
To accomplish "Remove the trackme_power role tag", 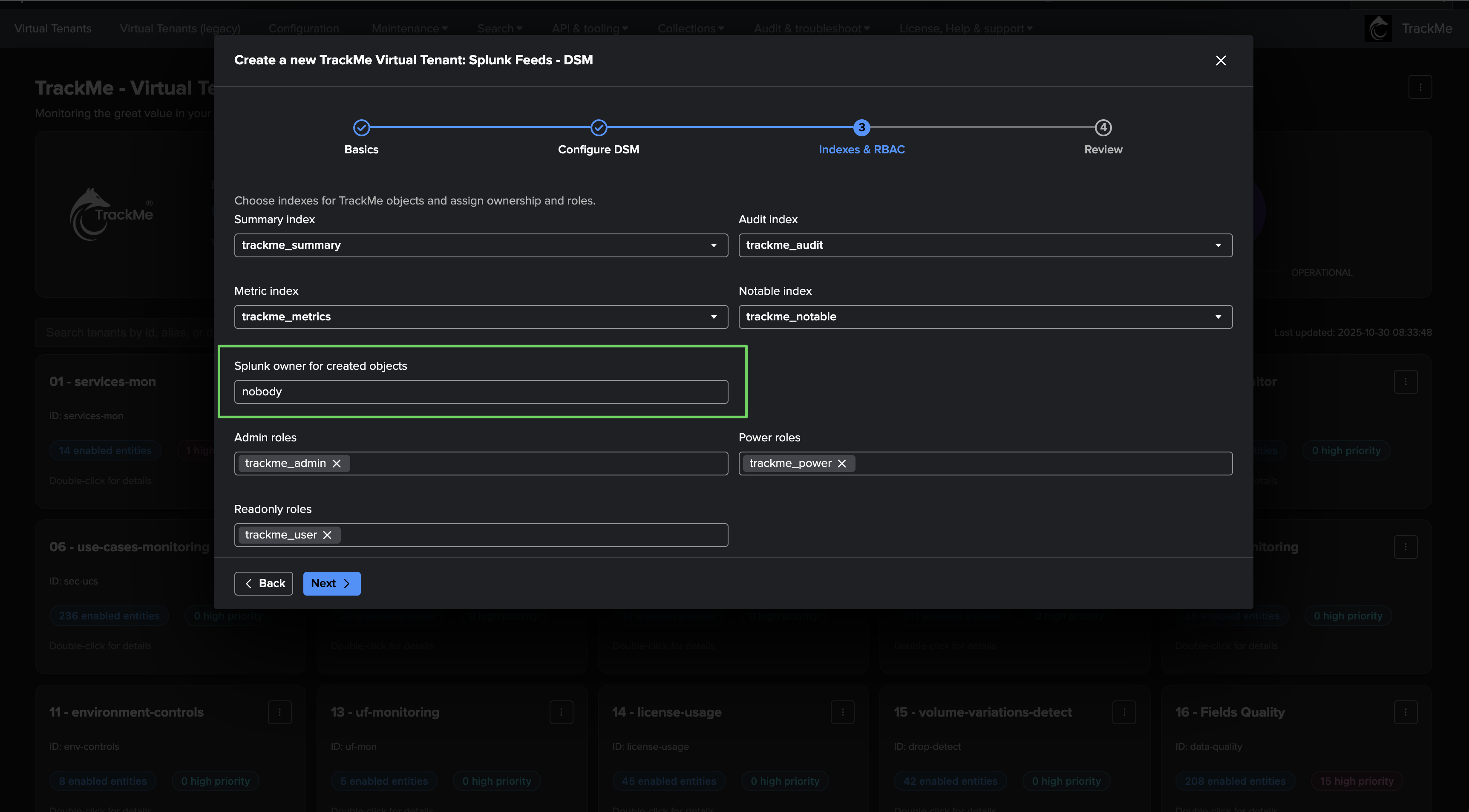I will (842, 464).
